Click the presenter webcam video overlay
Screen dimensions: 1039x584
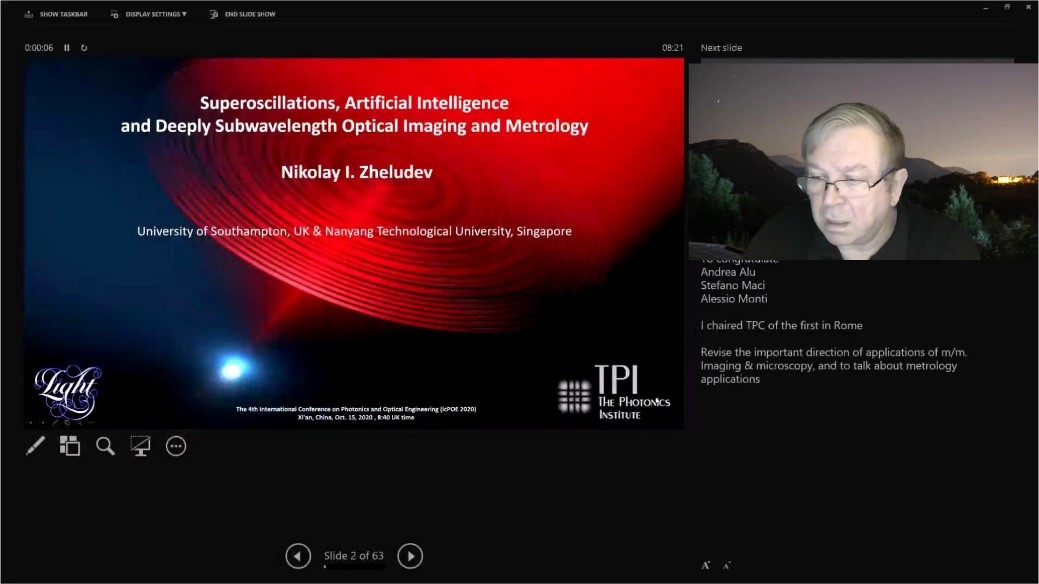point(862,160)
